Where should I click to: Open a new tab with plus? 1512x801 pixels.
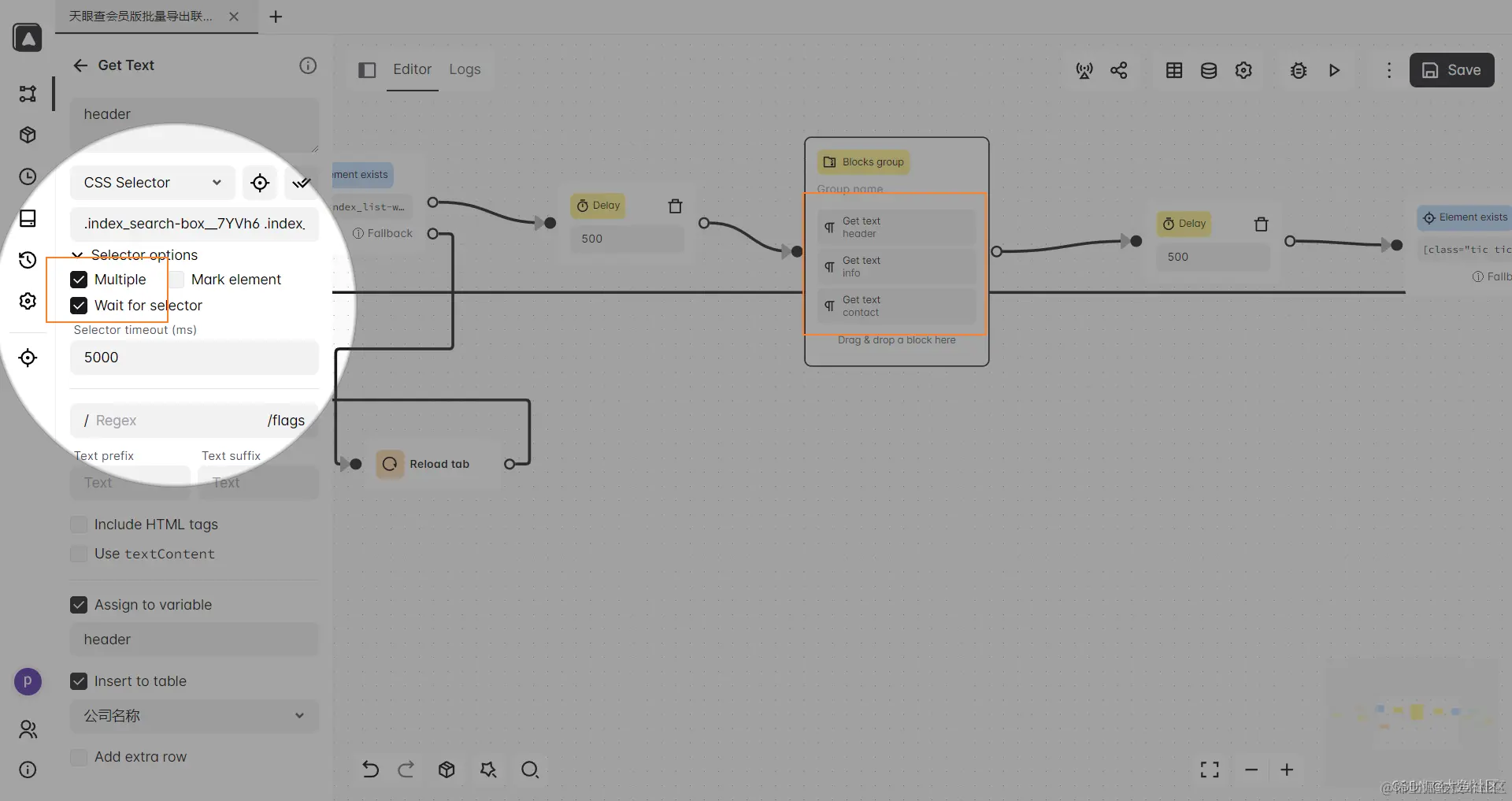click(x=276, y=17)
